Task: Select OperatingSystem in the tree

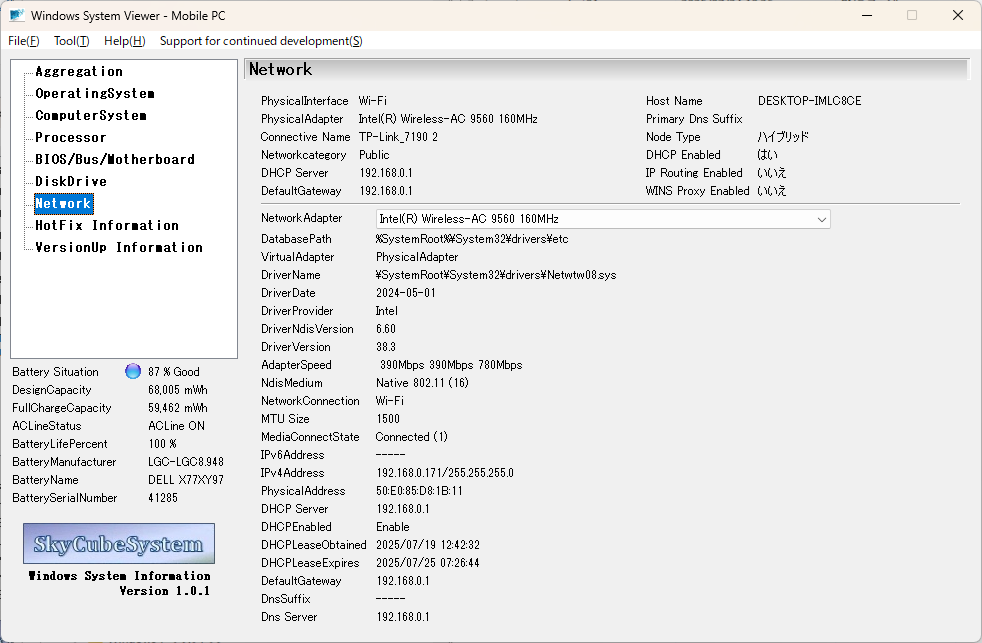Action: [x=95, y=93]
